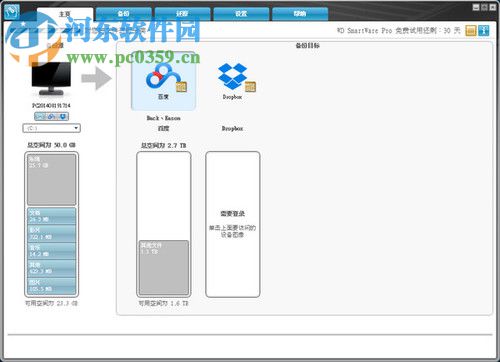Click the Dropbox login-required panel
500x362 pixels.
(233, 224)
